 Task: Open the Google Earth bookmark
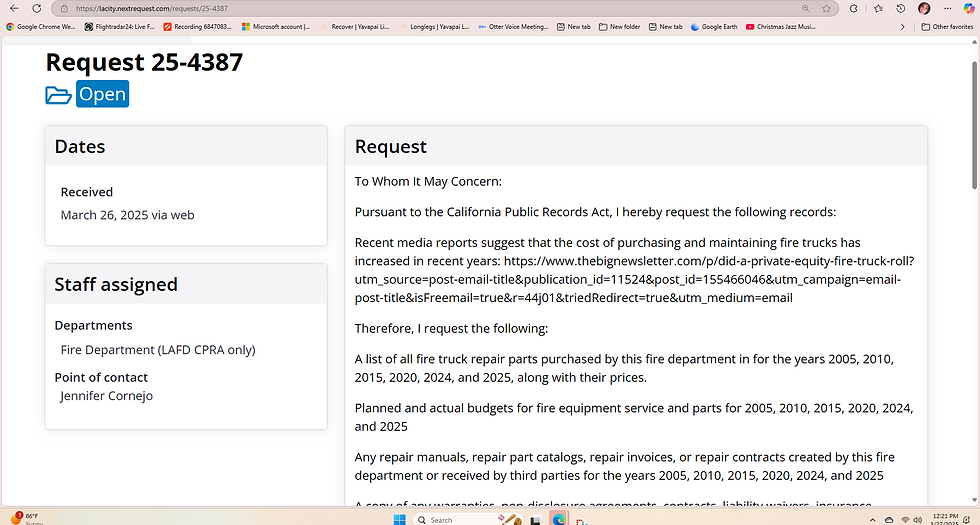coord(714,27)
